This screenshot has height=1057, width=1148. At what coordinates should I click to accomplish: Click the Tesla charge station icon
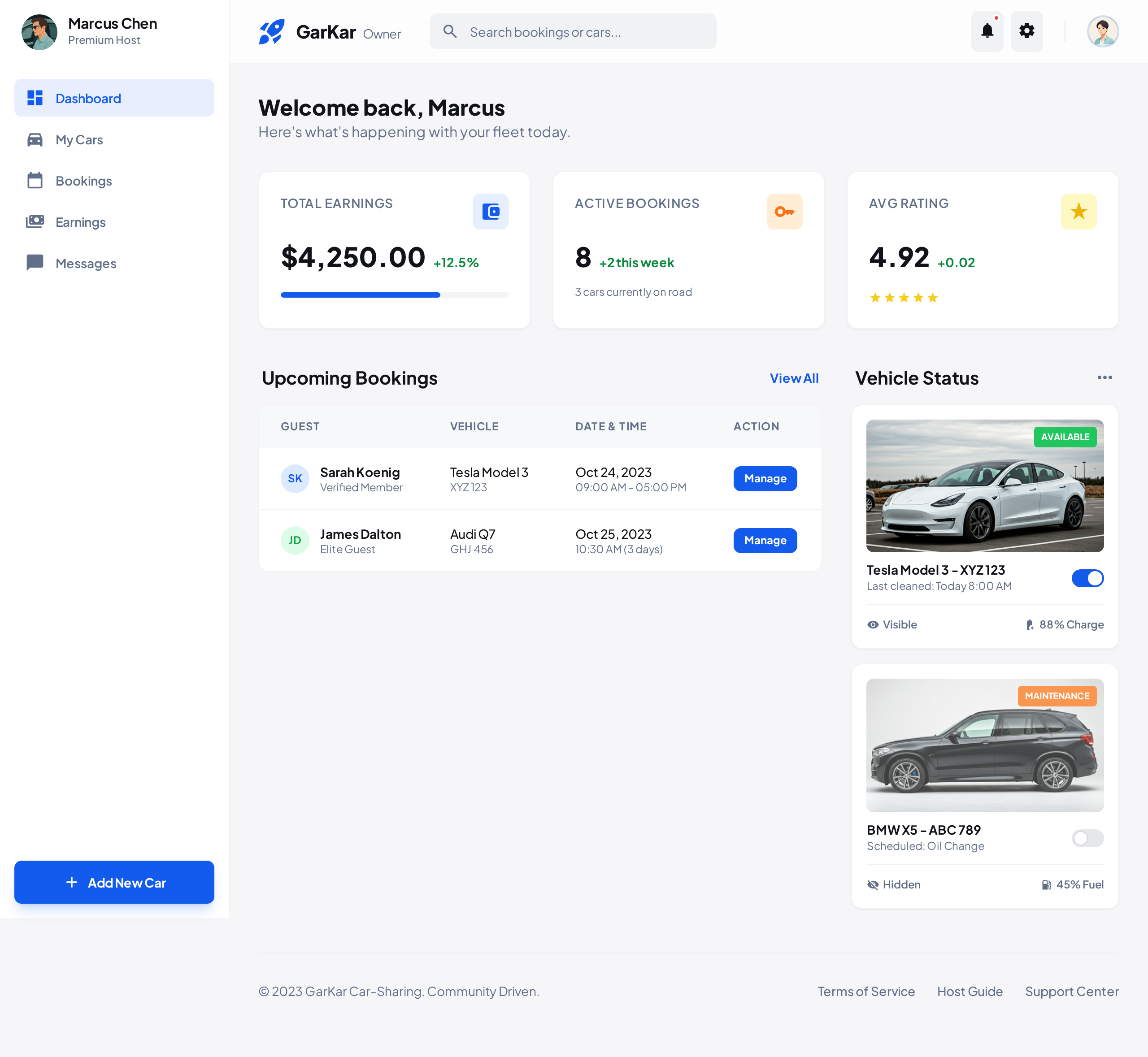coord(1030,624)
